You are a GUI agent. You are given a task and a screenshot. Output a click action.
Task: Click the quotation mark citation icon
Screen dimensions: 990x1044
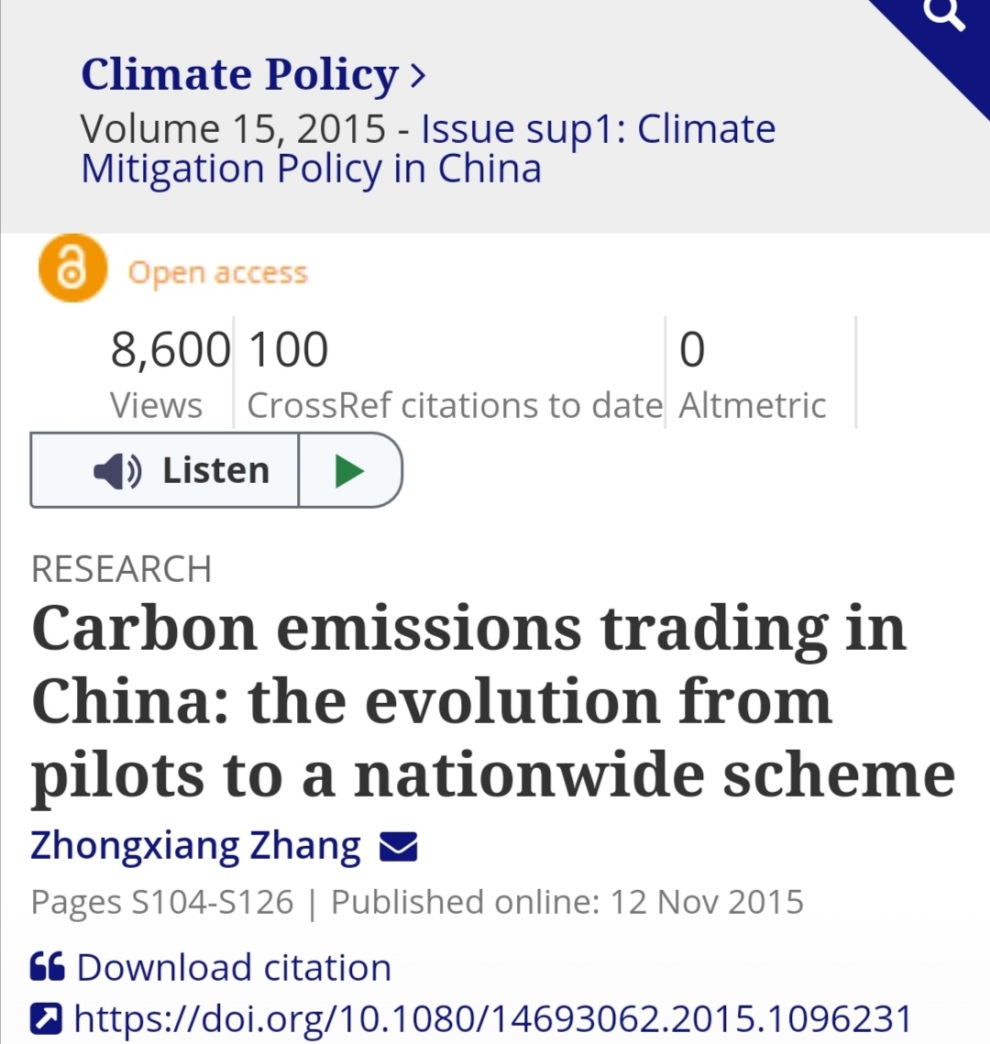pos(48,967)
